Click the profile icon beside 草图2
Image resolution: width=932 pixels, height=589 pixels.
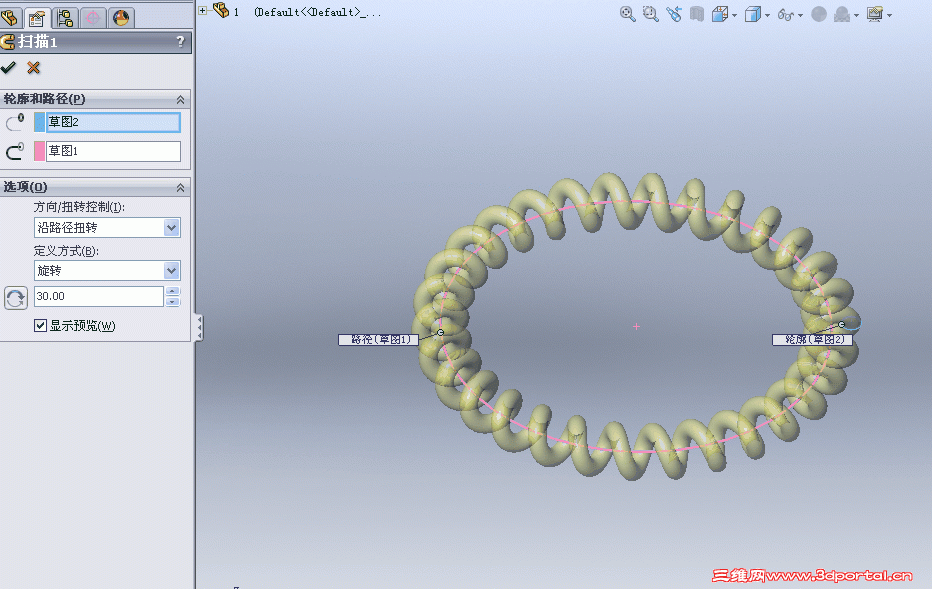(x=15, y=122)
